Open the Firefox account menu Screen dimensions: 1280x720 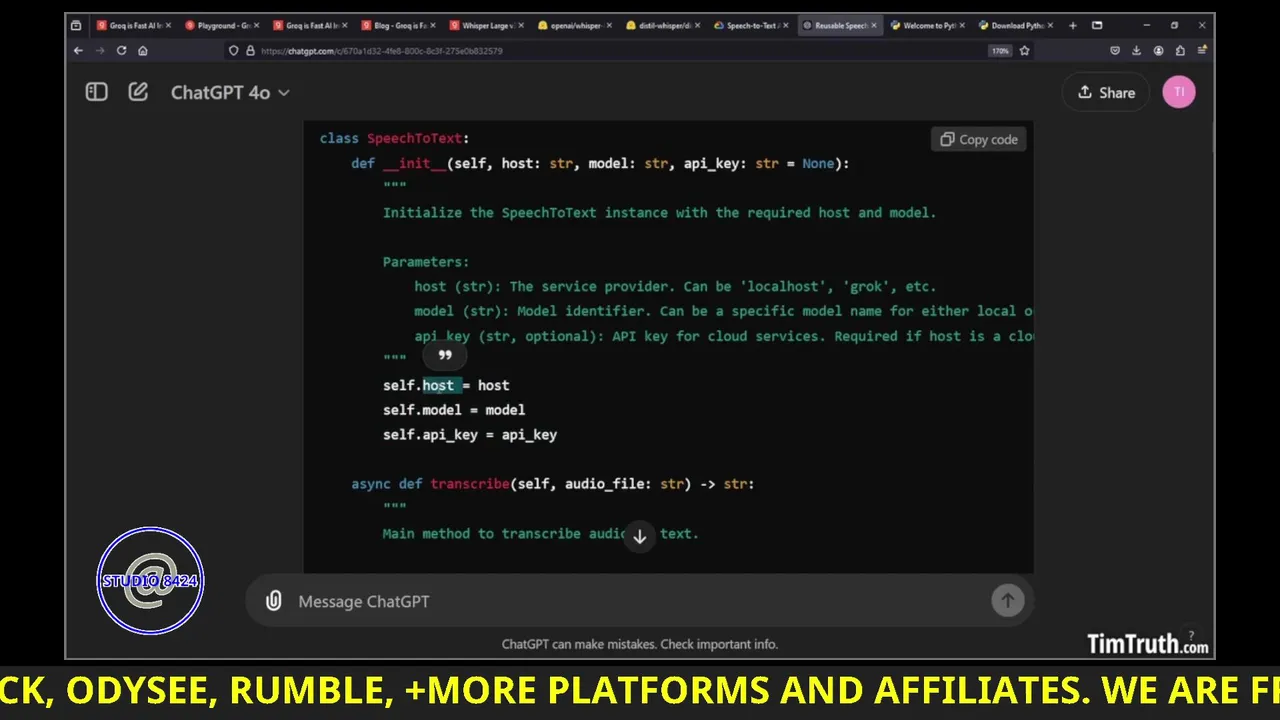1159,51
